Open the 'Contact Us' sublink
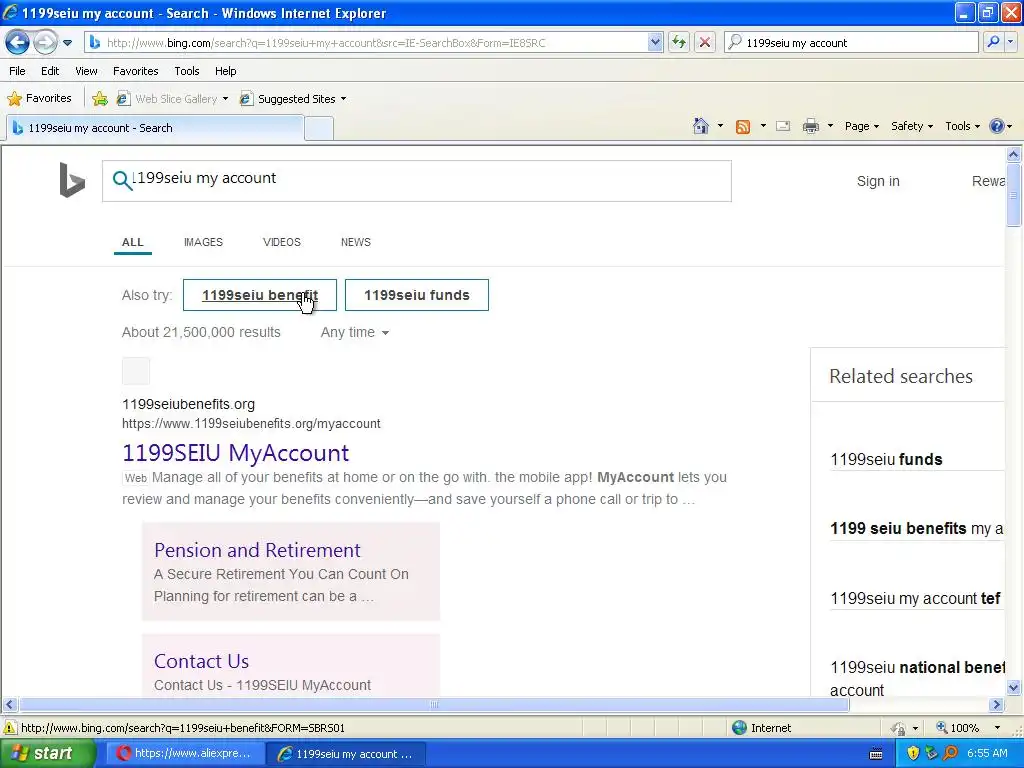The width and height of the screenshot is (1024, 768). [x=201, y=661]
